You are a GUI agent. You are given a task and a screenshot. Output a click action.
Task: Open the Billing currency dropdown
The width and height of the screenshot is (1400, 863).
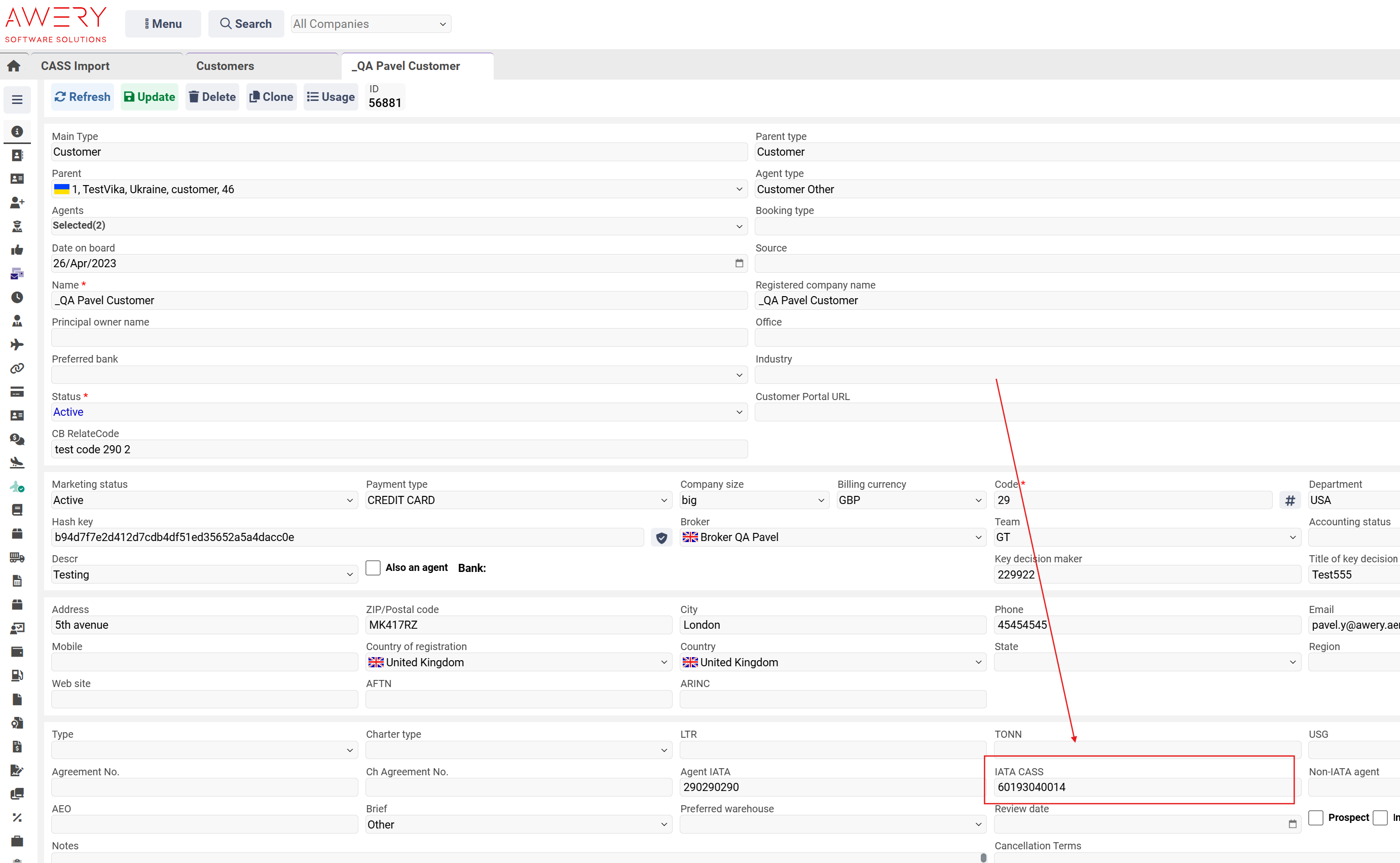click(x=911, y=500)
